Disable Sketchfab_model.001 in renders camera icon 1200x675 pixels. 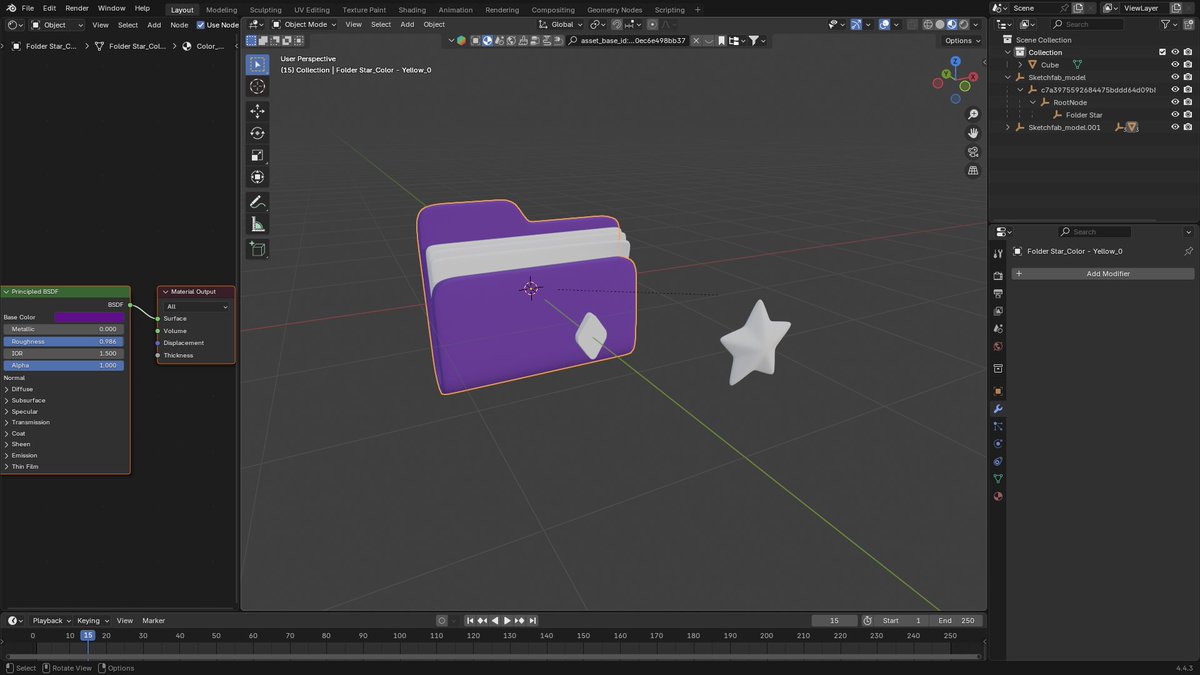(1187, 127)
